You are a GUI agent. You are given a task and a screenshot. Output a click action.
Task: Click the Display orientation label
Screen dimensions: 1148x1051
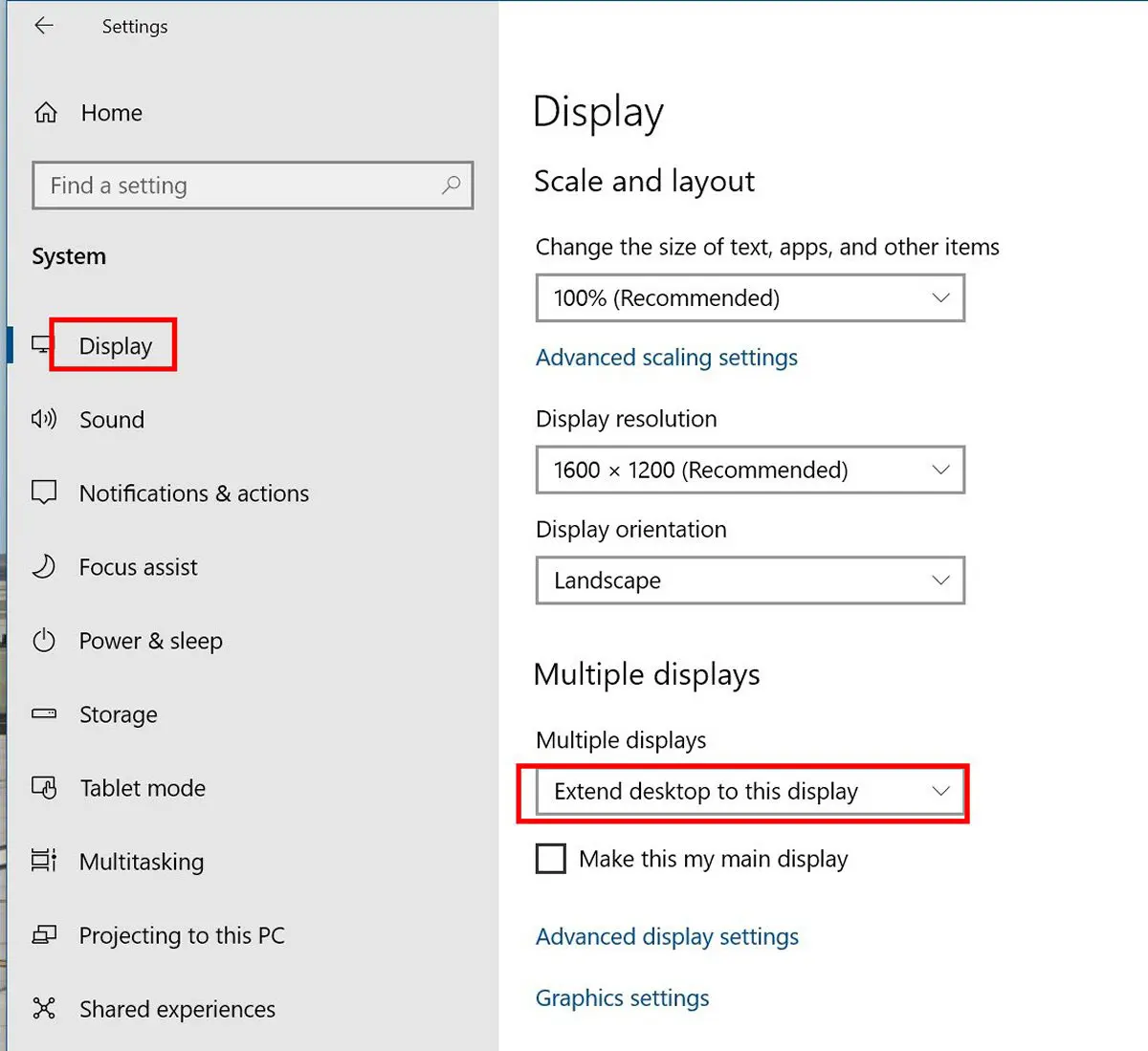(x=631, y=529)
